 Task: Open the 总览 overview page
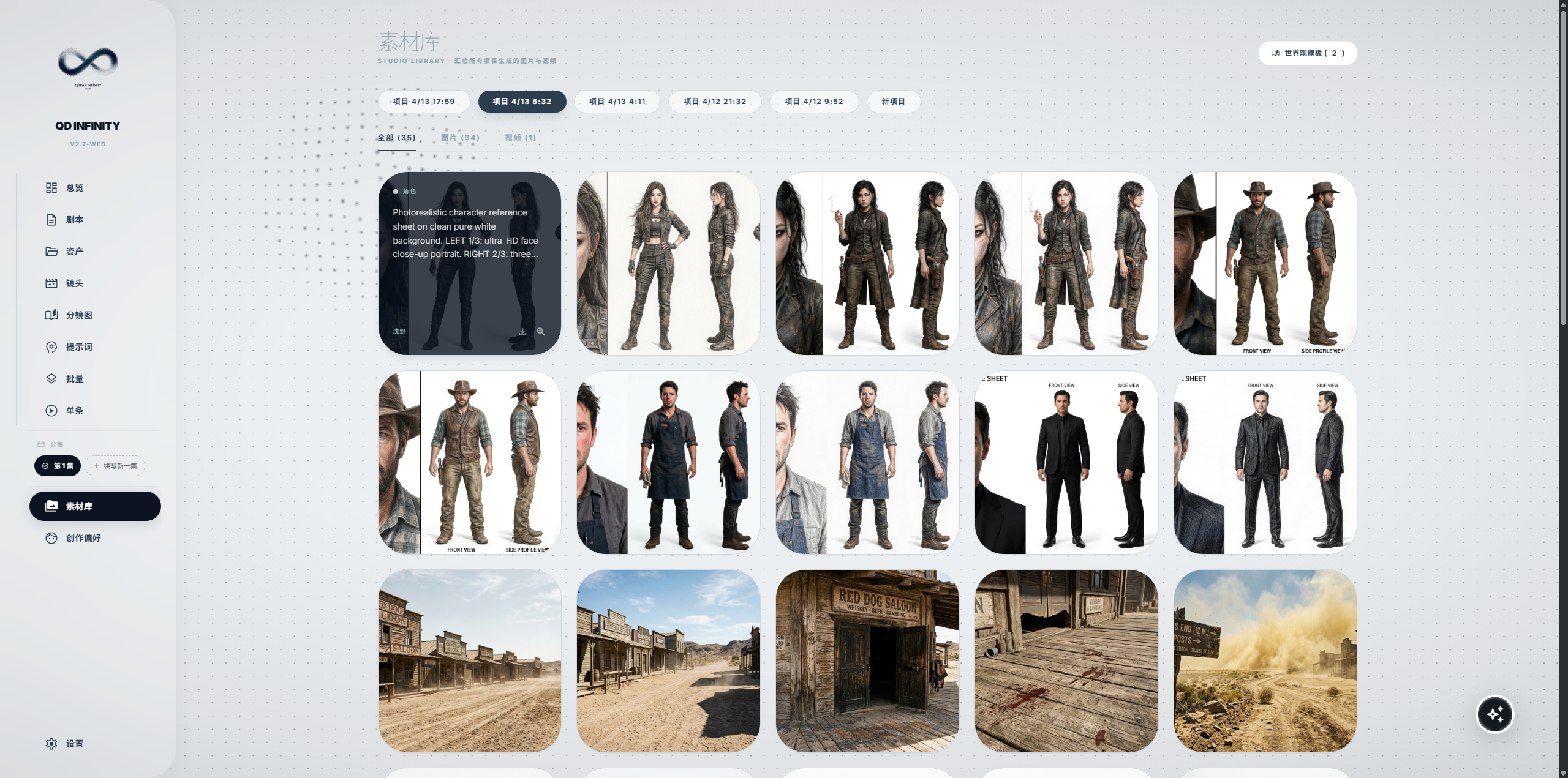[74, 188]
